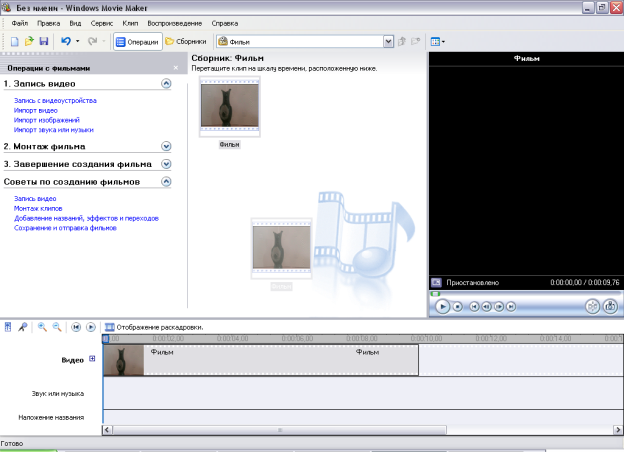The image size is (624, 452).
Task: Expand the Завершение создания фильма section
Action: [x=166, y=164]
